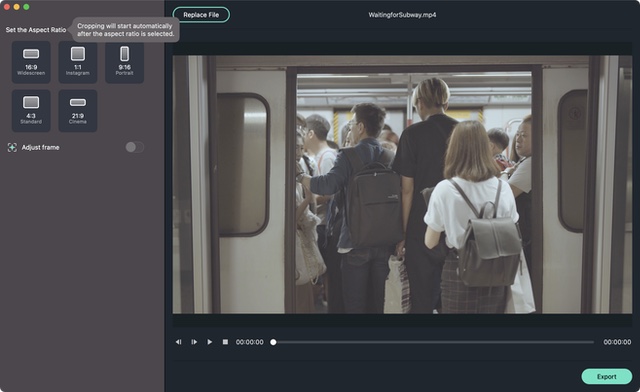Play the WaitingforSubway video
The image size is (640, 392).
[x=209, y=342]
